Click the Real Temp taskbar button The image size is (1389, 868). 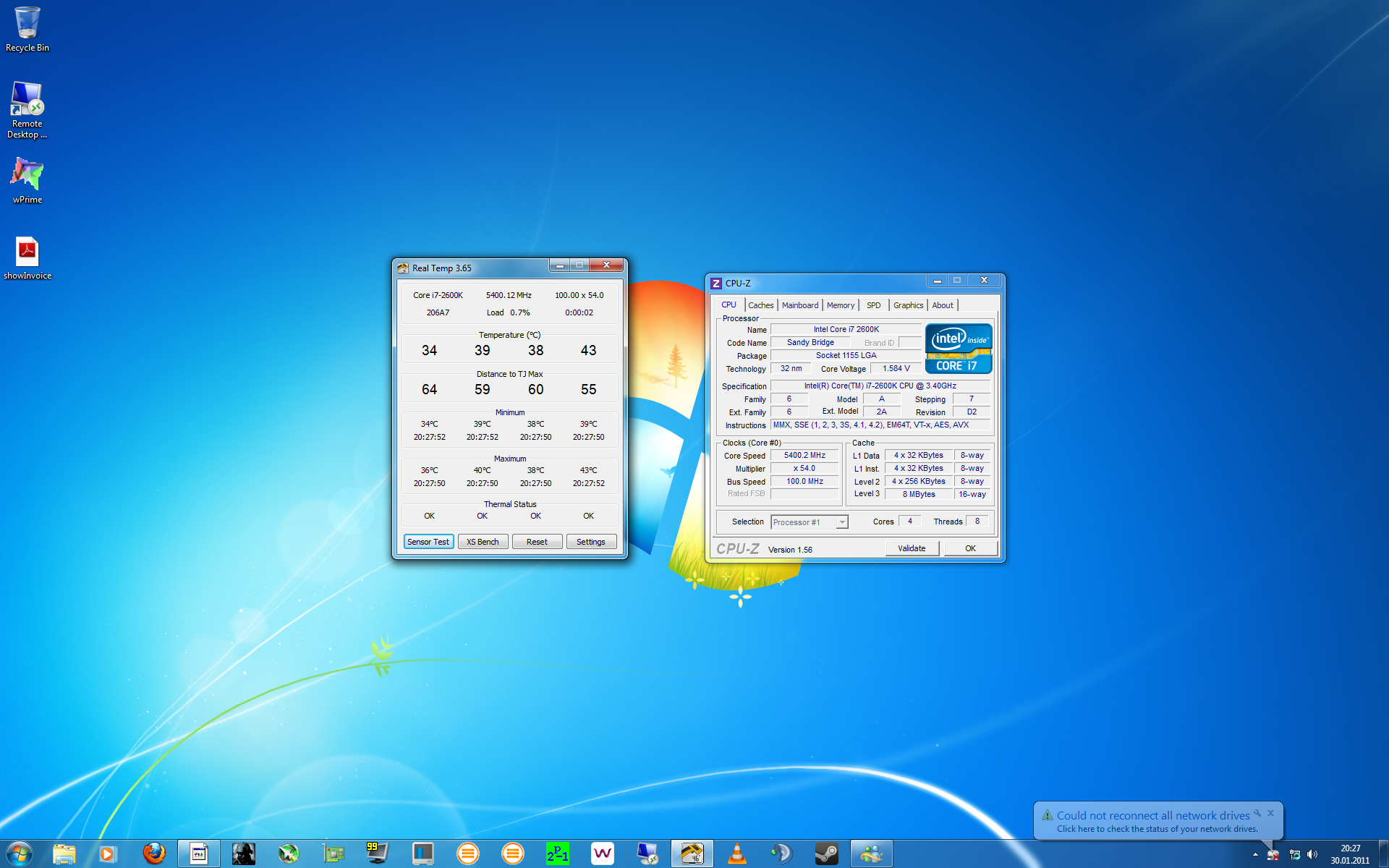692,854
